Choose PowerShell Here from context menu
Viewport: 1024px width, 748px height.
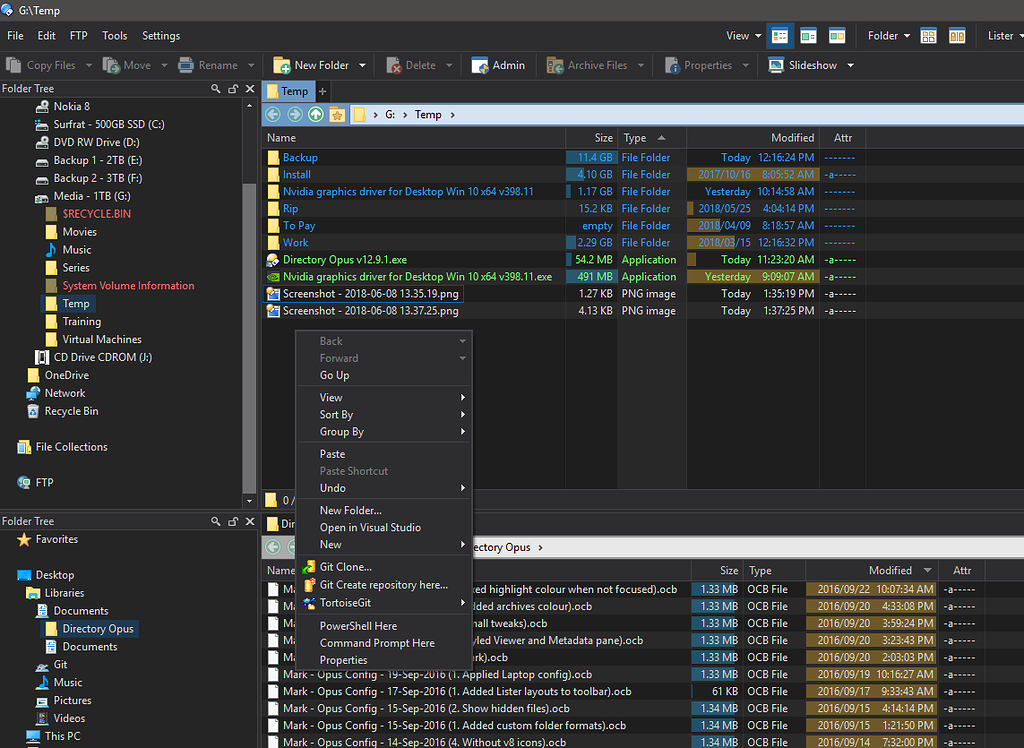tap(358, 626)
